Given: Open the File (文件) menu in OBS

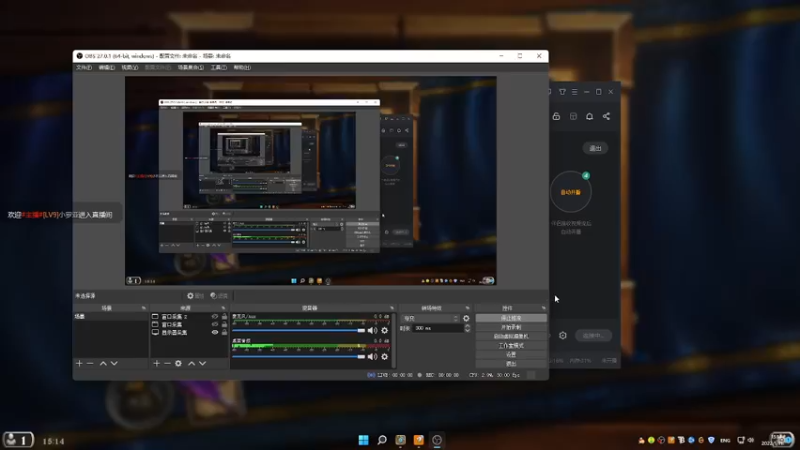Looking at the screenshot, I should [x=84, y=67].
